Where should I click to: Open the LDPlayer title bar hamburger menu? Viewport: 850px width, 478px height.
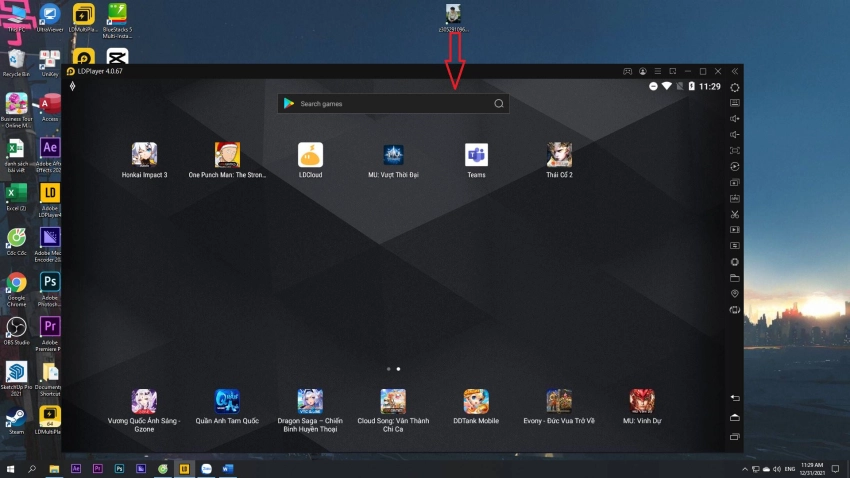[657, 72]
